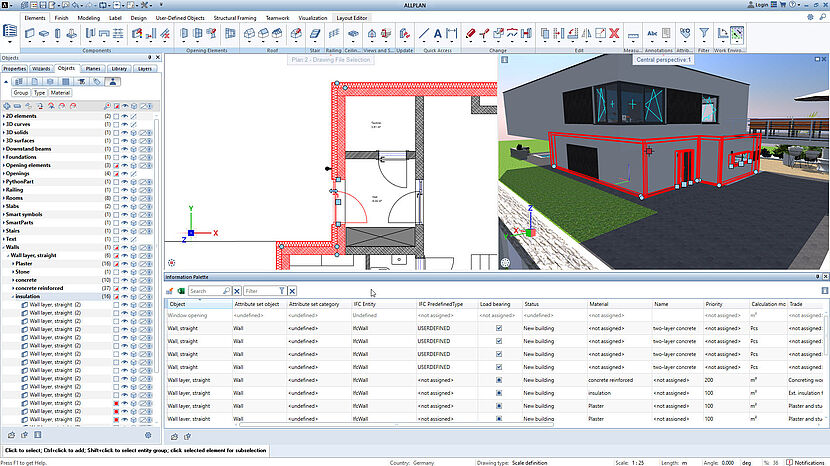830x466 pixels.
Task: Click the Wall tool icon in Components
Action: coord(29,34)
